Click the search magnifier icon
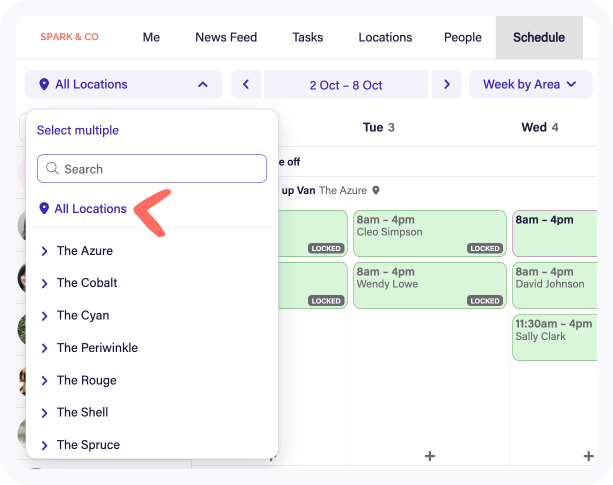The height and width of the screenshot is (485, 613). pyautogui.click(x=52, y=168)
